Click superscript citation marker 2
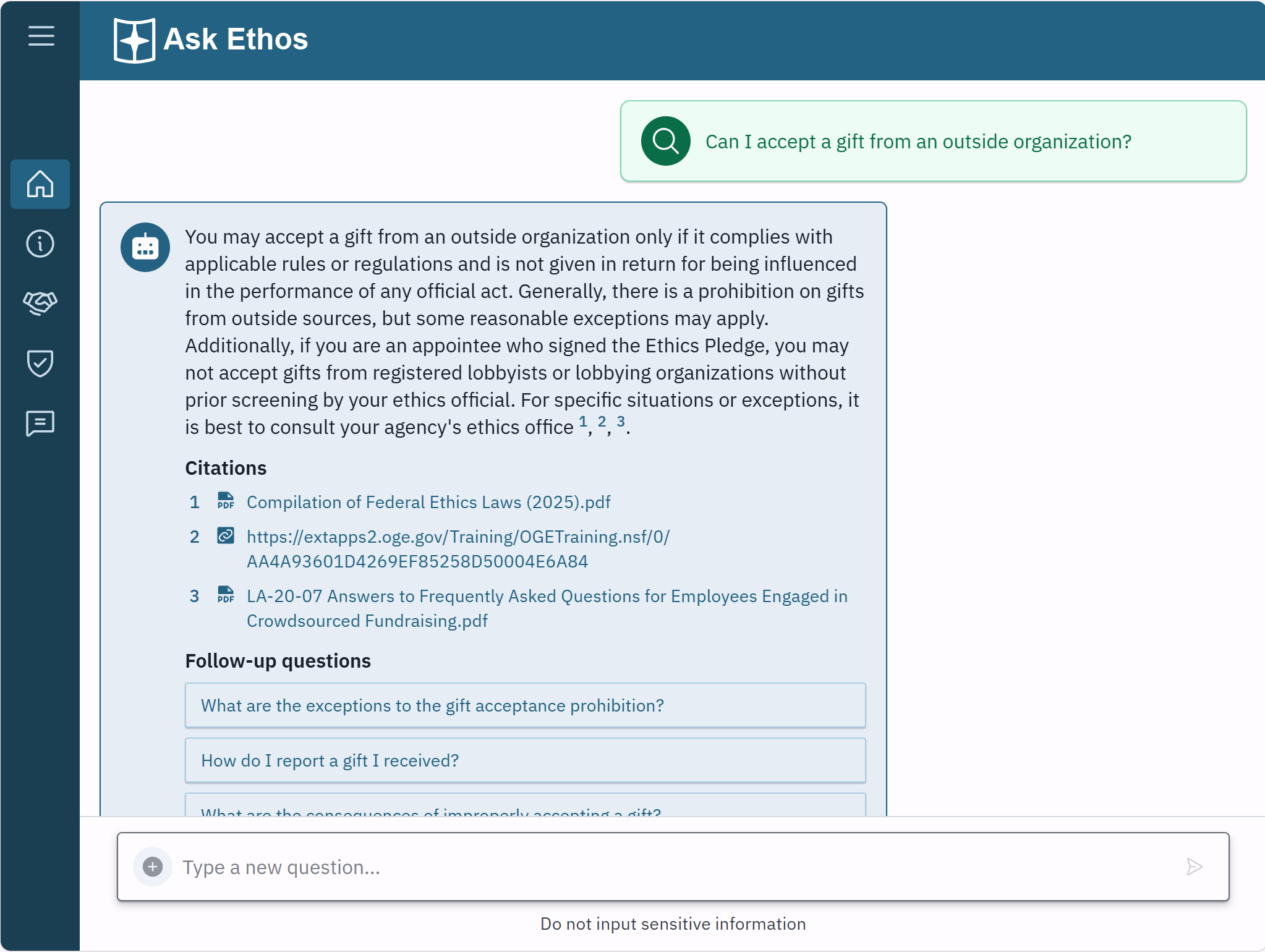Screen dimensions: 1265x952 coord(602,422)
